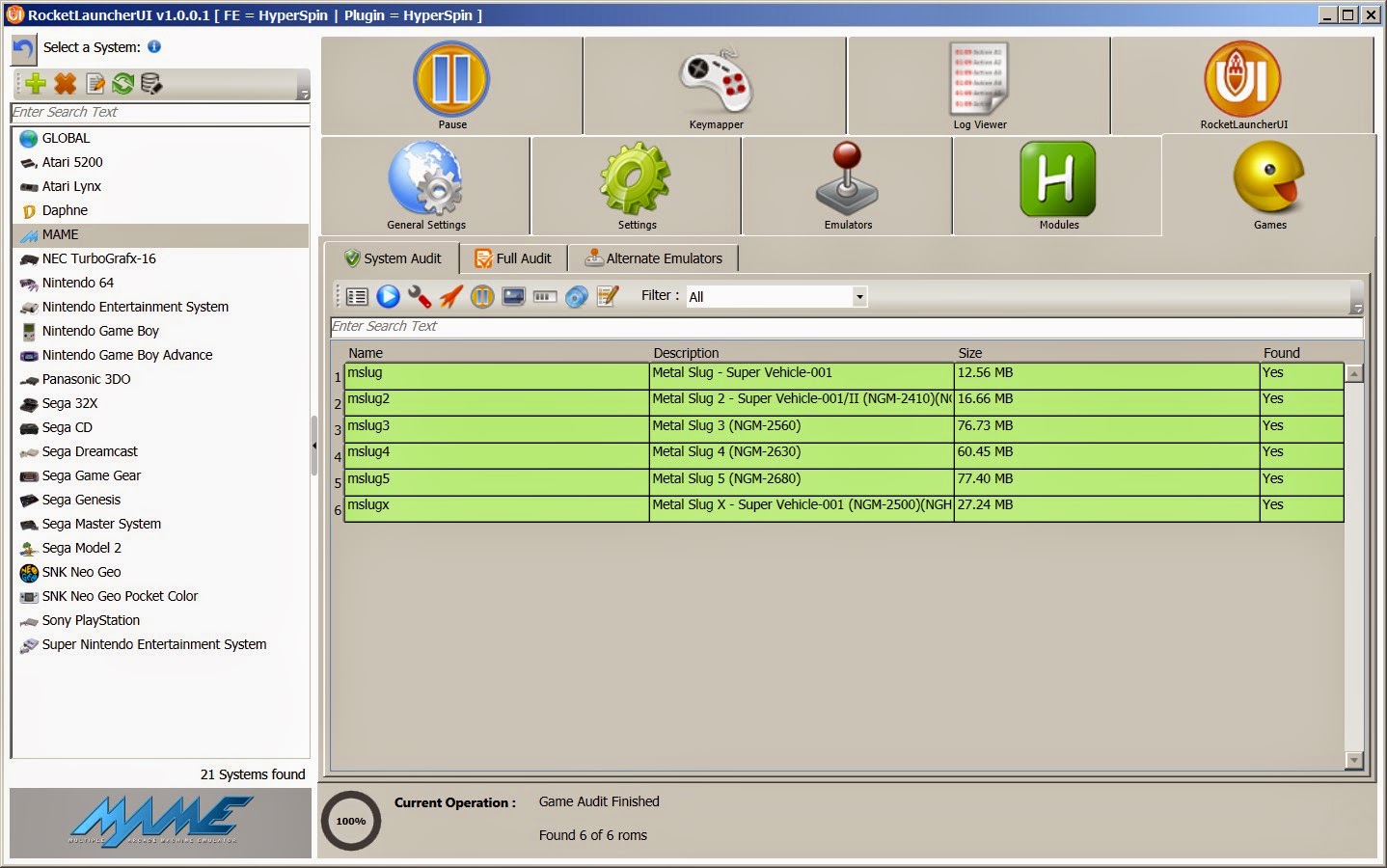The width and height of the screenshot is (1387, 868).
Task: Select the MAME system
Action: (160, 235)
